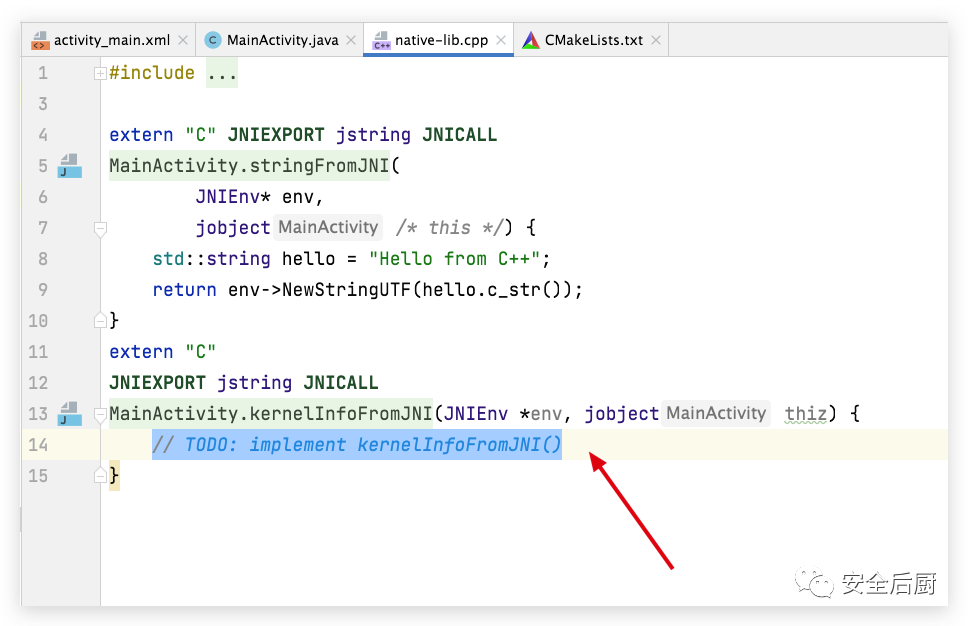The width and height of the screenshot is (968, 626).
Task: Click the highlighted TODO comment on line 14
Action: point(356,444)
